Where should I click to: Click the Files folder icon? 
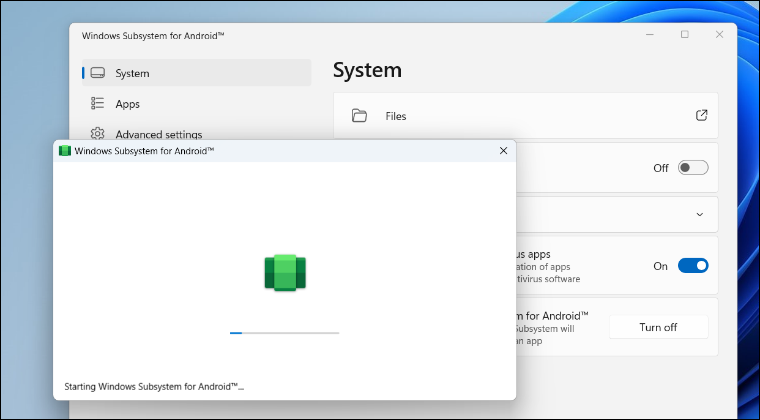click(x=359, y=116)
